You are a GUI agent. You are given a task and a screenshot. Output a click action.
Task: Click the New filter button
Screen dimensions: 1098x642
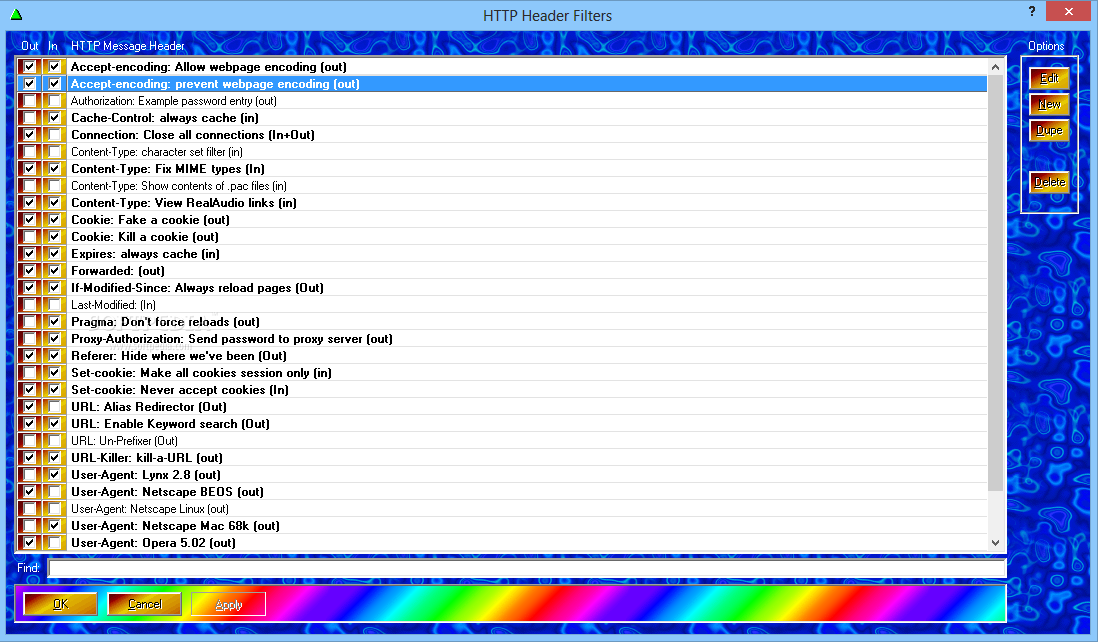(x=1049, y=104)
